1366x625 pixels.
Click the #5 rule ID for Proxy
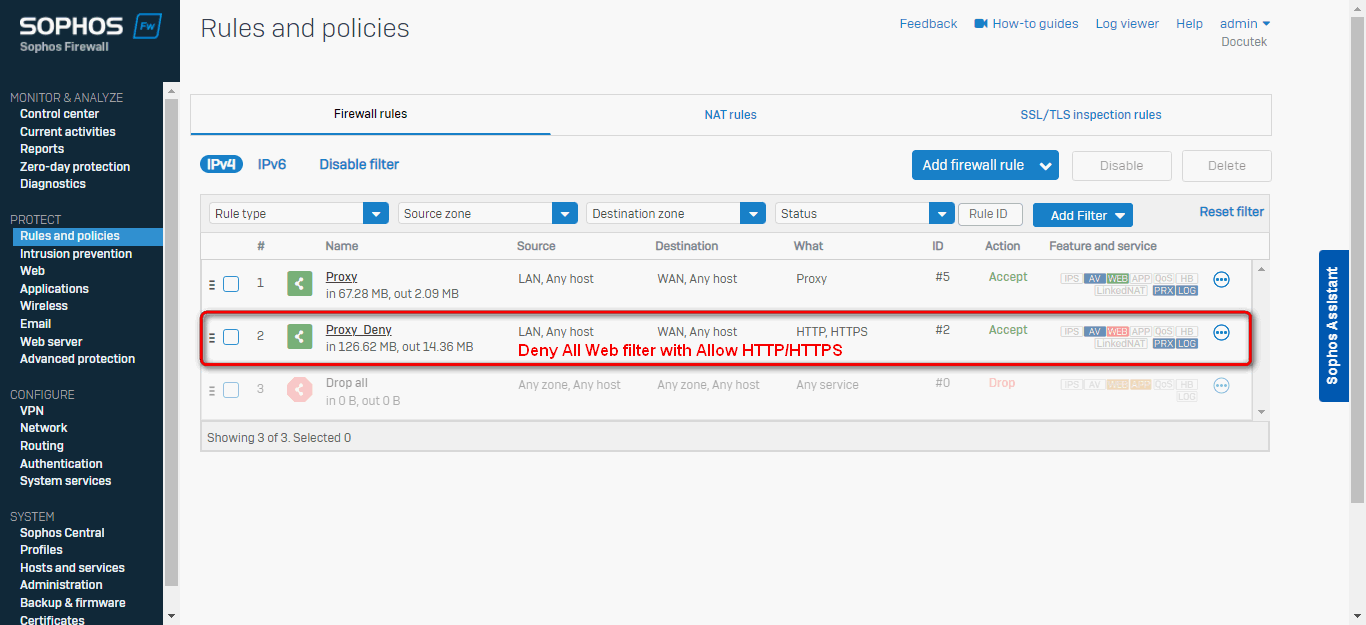(x=943, y=277)
